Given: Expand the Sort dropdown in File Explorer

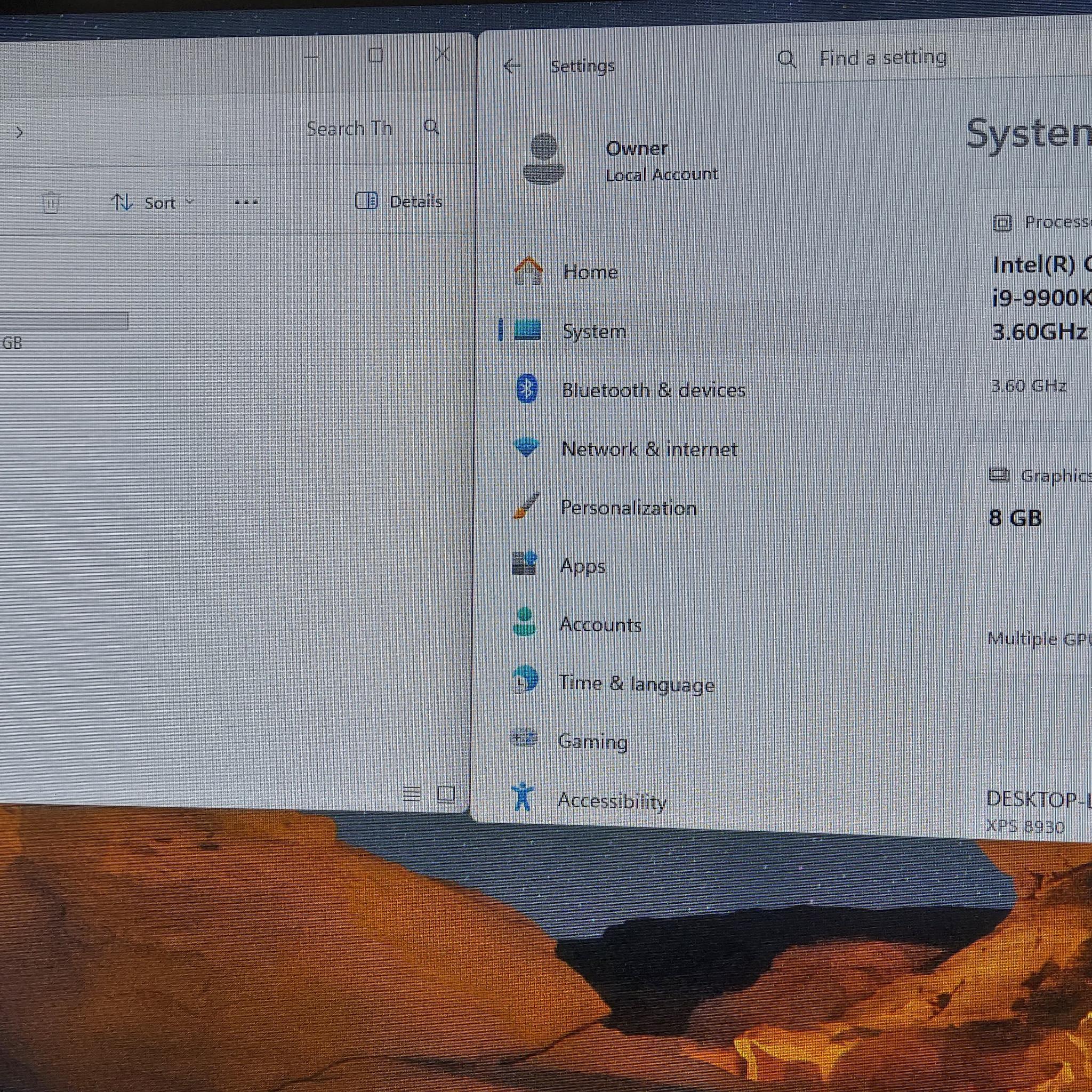Looking at the screenshot, I should pos(152,202).
